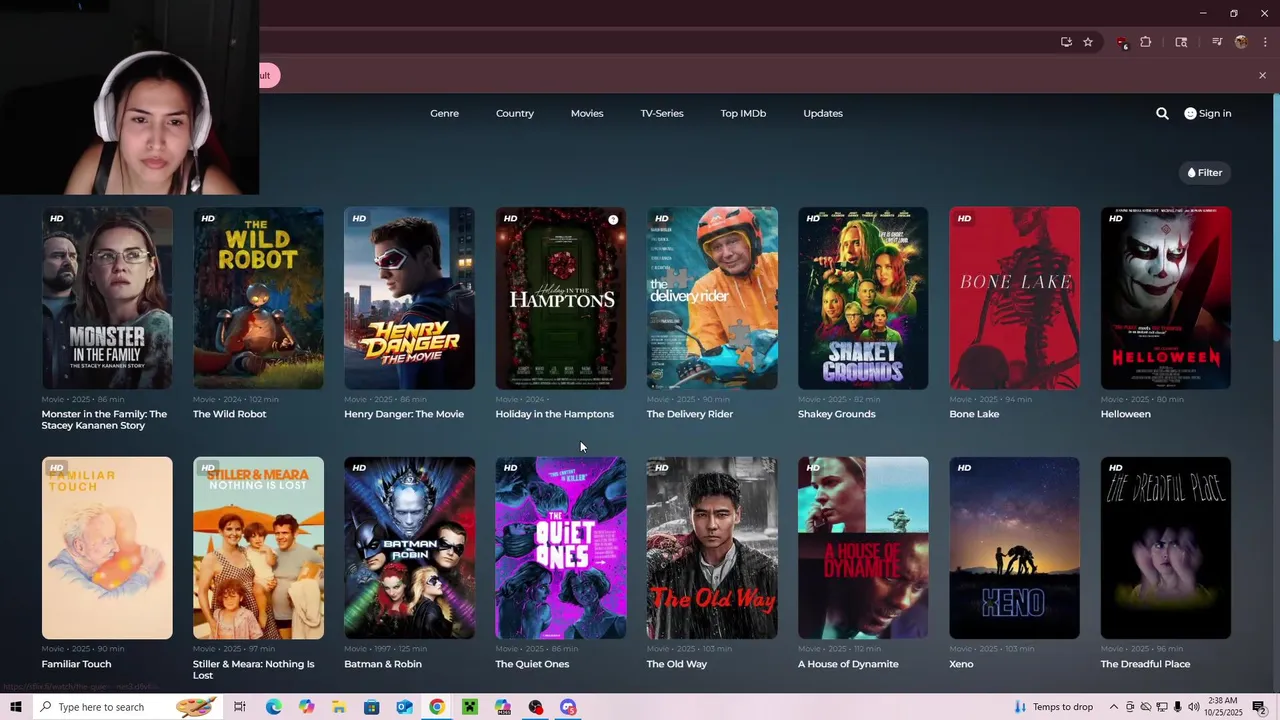The height and width of the screenshot is (720, 1280).
Task: Open the Helloween poster
Action: [1166, 298]
